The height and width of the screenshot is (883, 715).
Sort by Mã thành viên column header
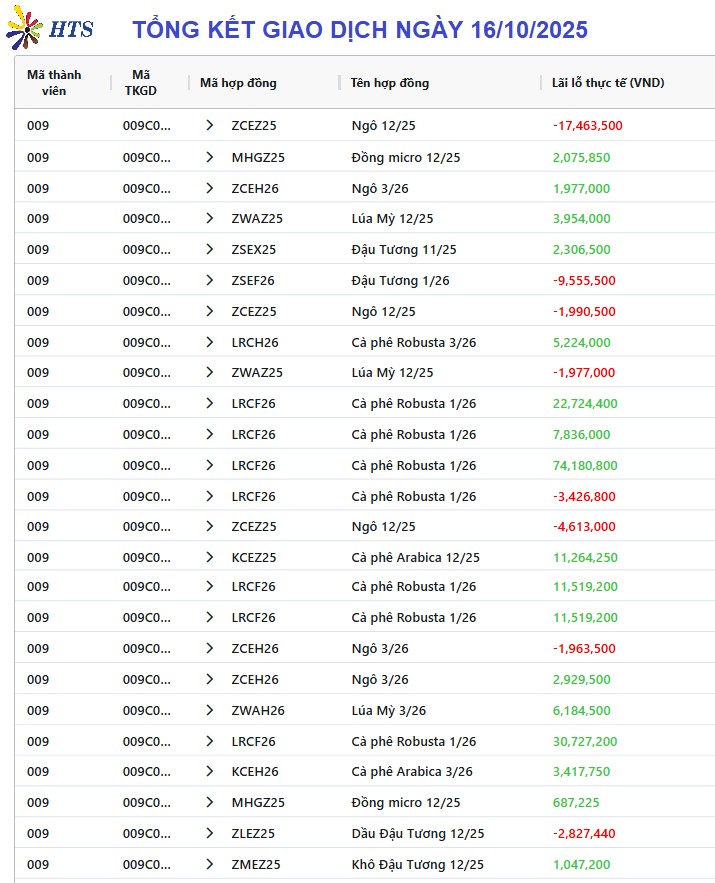point(54,82)
